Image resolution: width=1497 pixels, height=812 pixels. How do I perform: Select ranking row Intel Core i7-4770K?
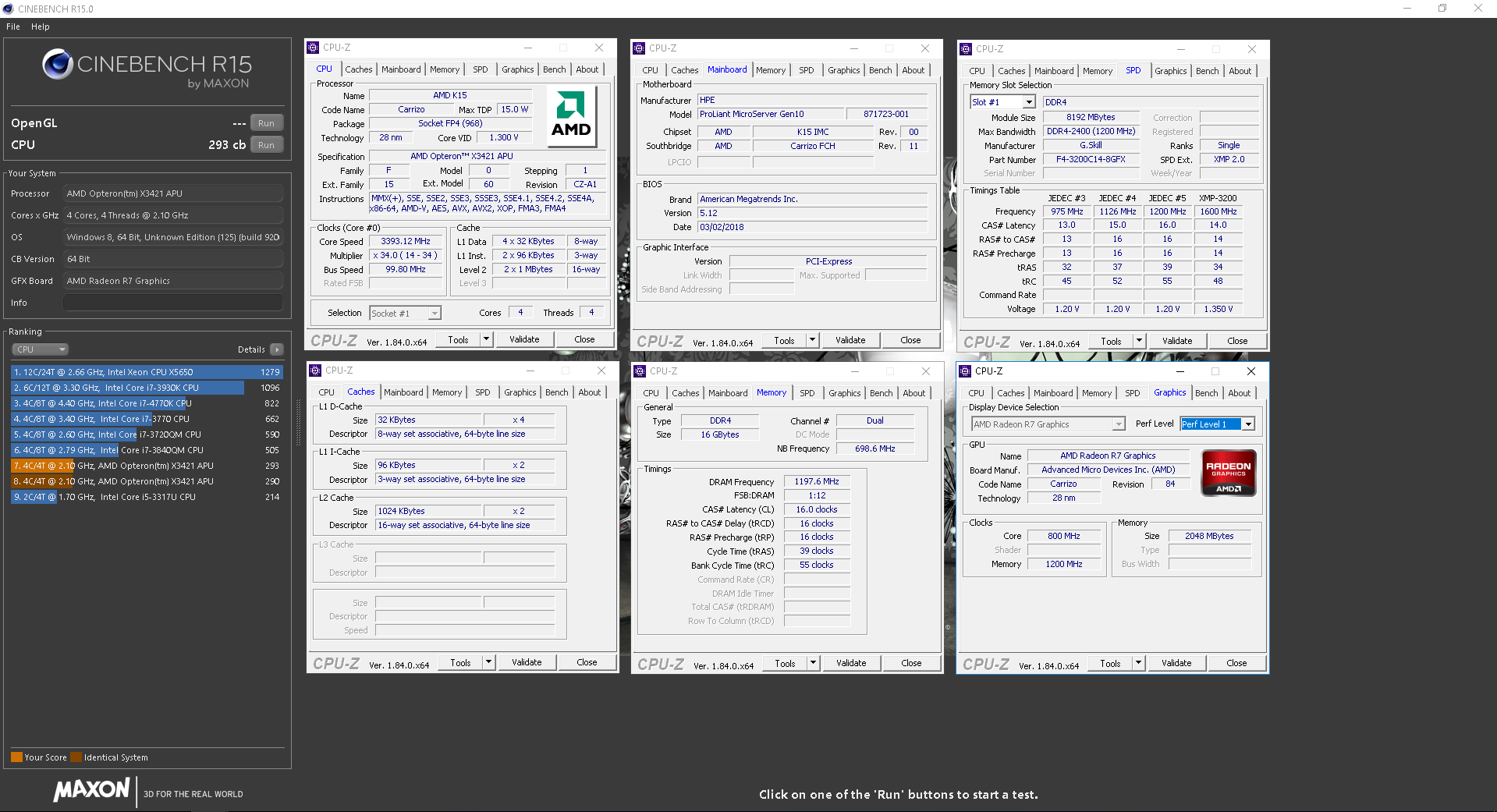[147, 403]
